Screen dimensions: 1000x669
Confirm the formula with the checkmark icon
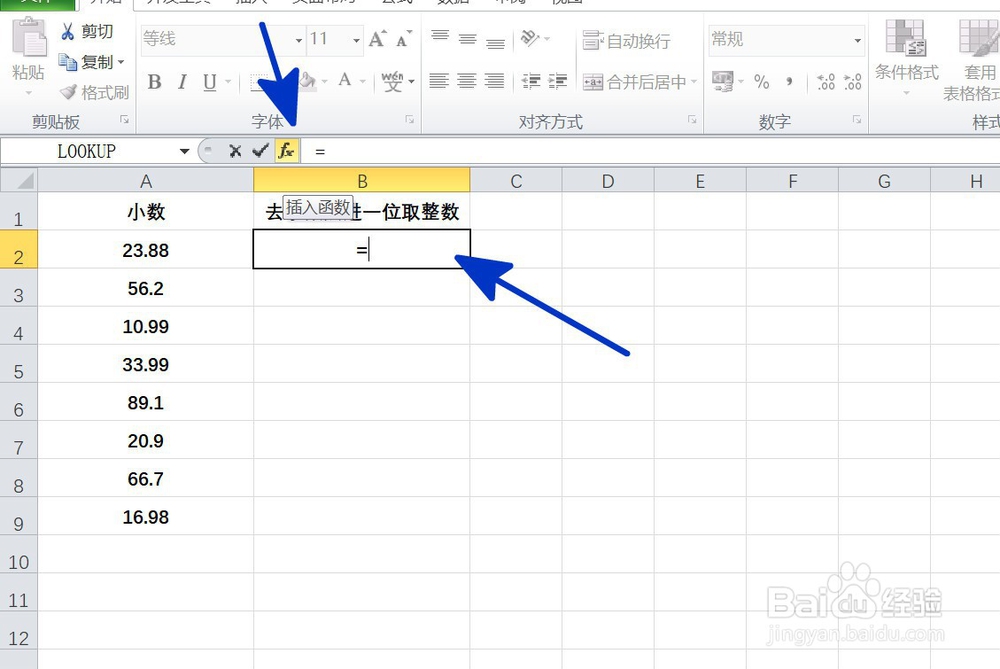pyautogui.click(x=261, y=151)
